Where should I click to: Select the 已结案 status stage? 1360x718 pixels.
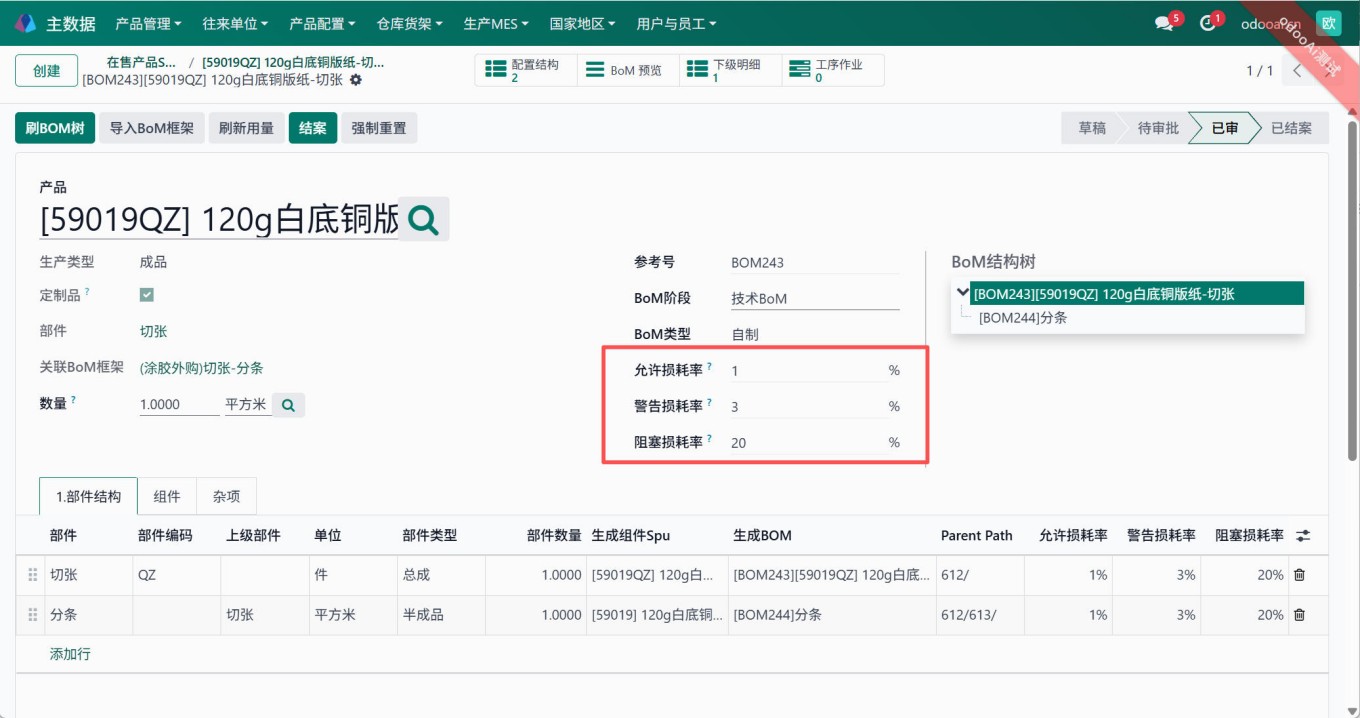1291,128
